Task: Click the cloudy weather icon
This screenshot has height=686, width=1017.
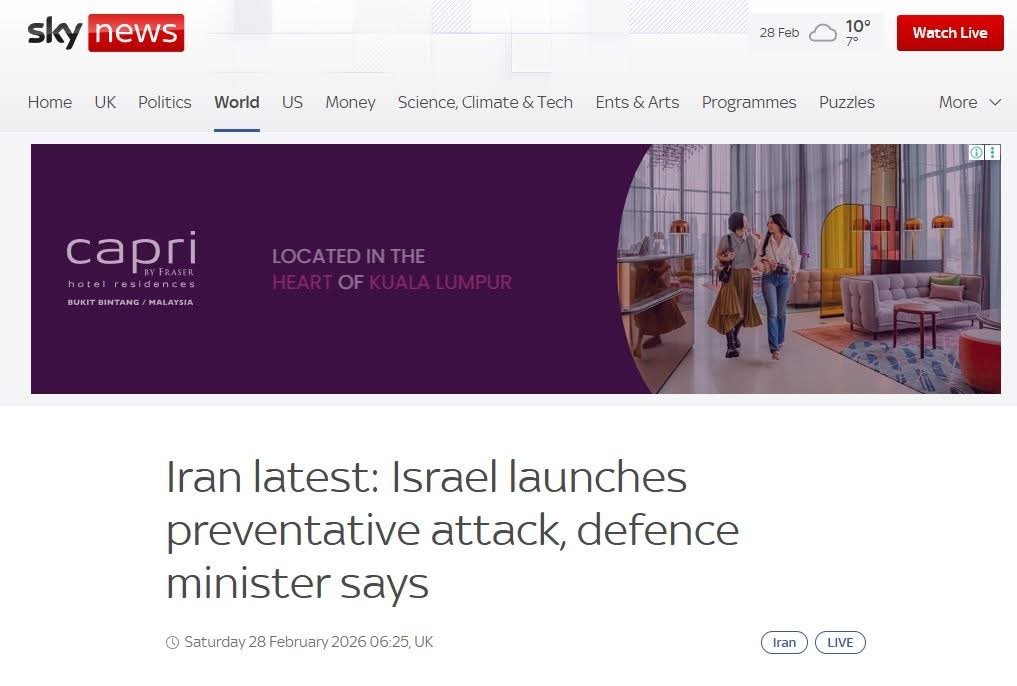Action: tap(822, 32)
